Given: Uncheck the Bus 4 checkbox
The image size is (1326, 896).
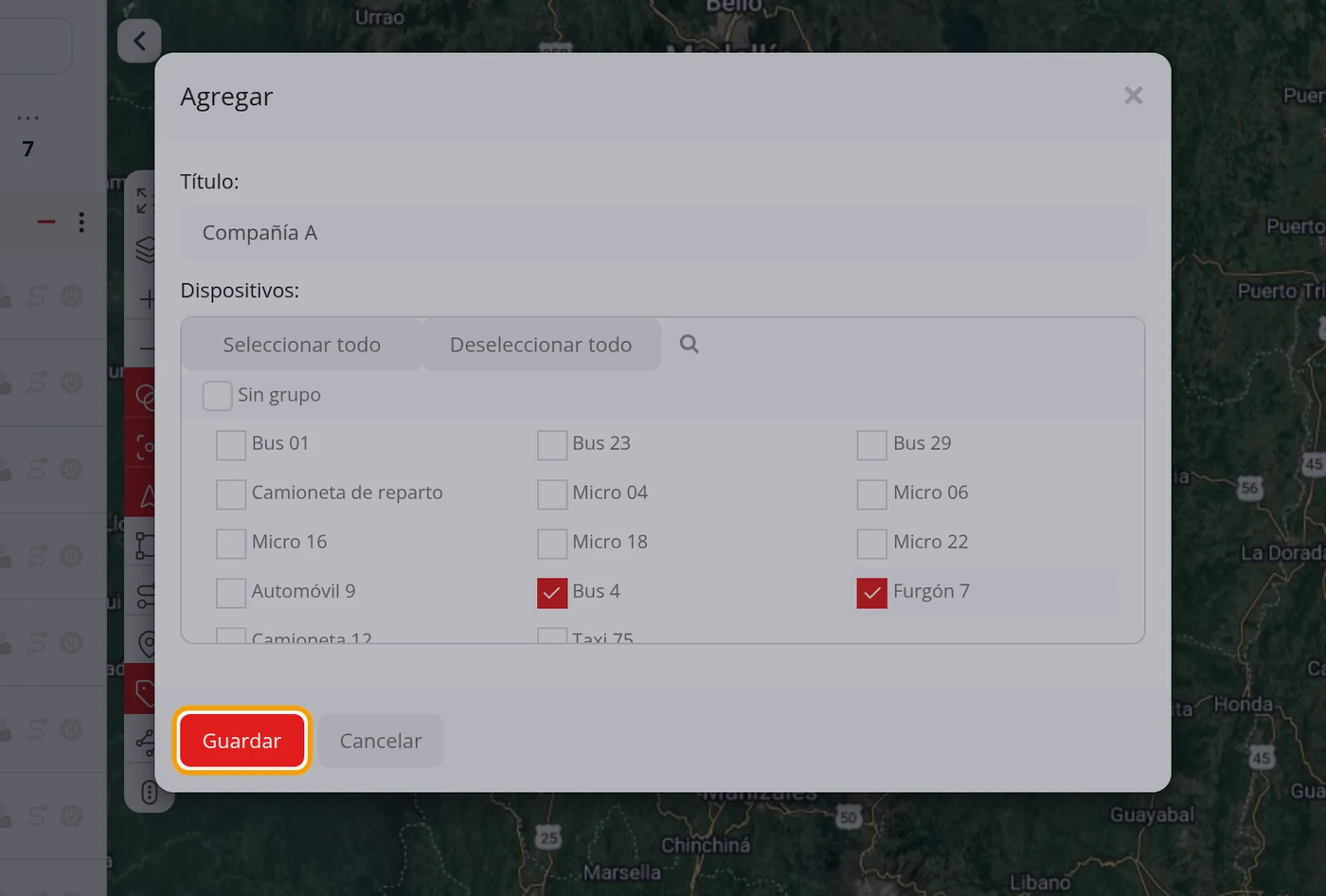Looking at the screenshot, I should (552, 593).
